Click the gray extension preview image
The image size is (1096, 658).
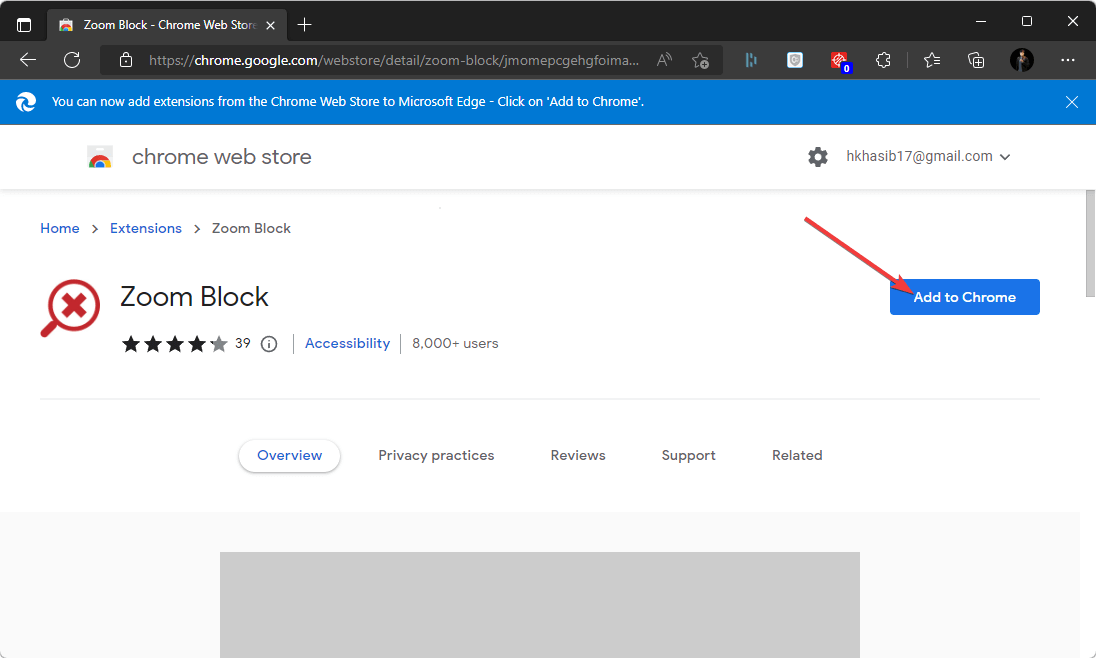540,605
